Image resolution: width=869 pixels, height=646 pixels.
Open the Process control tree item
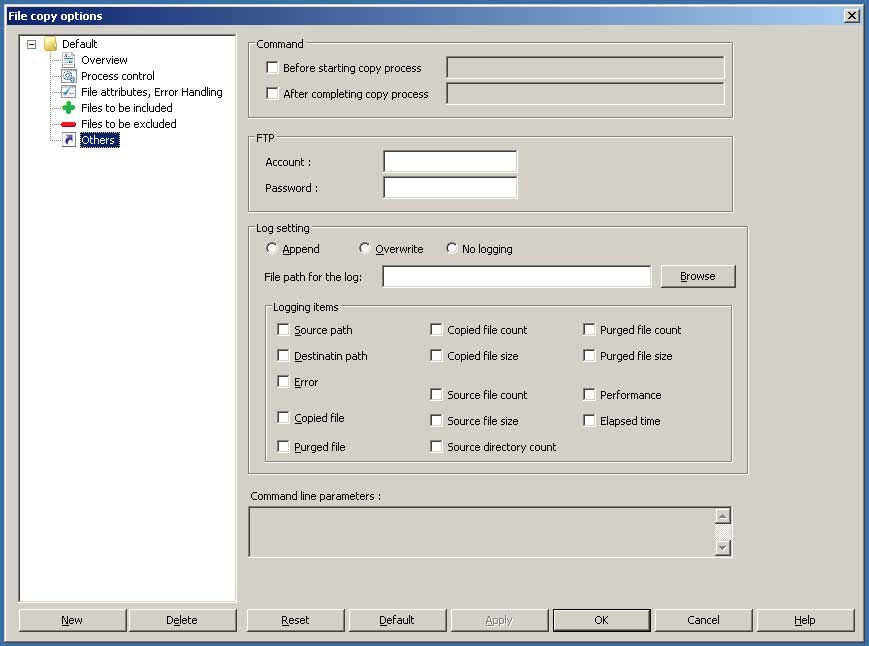(117, 76)
